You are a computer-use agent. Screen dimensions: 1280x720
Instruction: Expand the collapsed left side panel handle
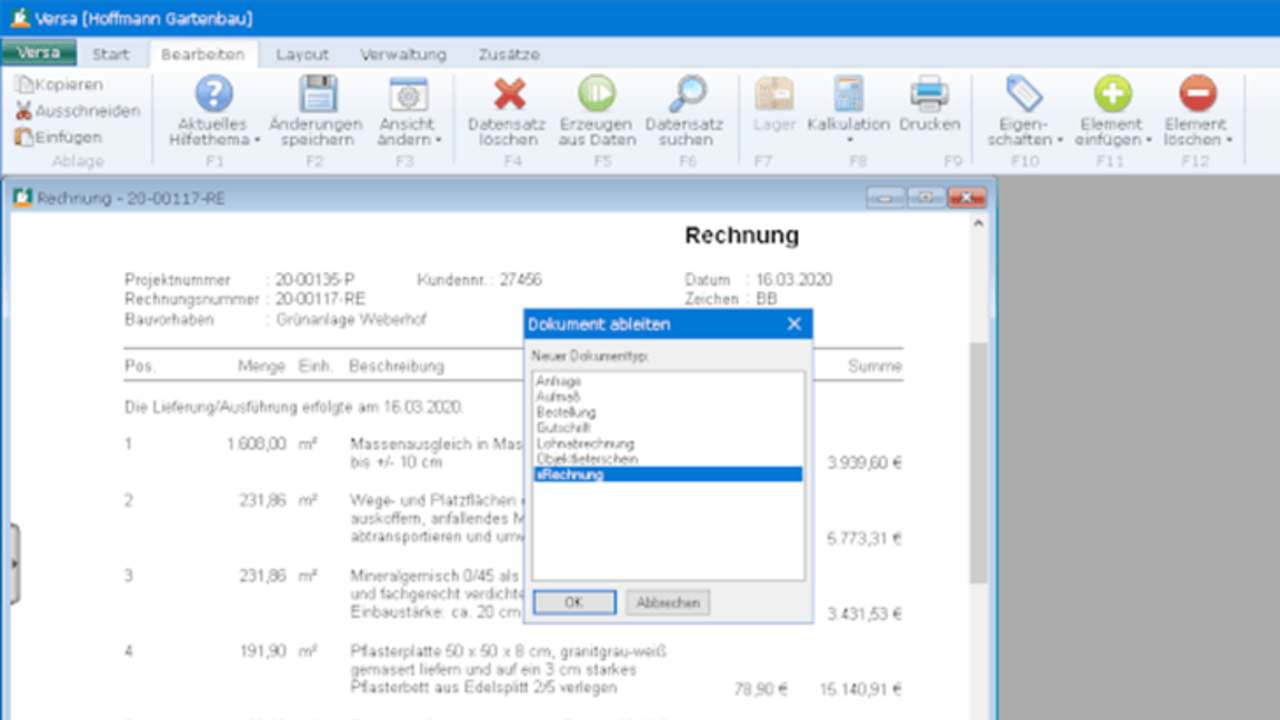(x=14, y=564)
